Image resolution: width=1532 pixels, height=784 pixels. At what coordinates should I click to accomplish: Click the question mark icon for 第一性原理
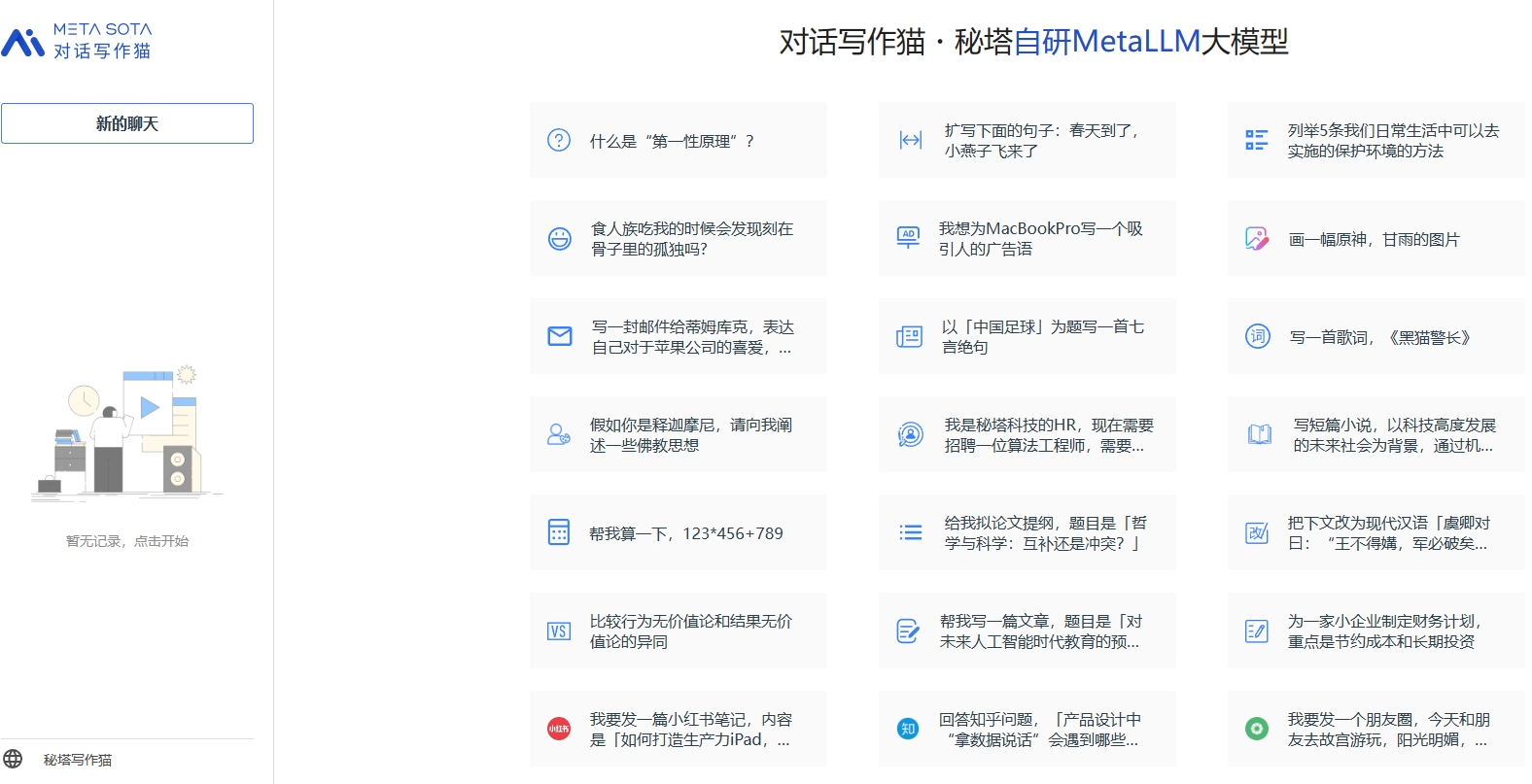[x=559, y=141]
